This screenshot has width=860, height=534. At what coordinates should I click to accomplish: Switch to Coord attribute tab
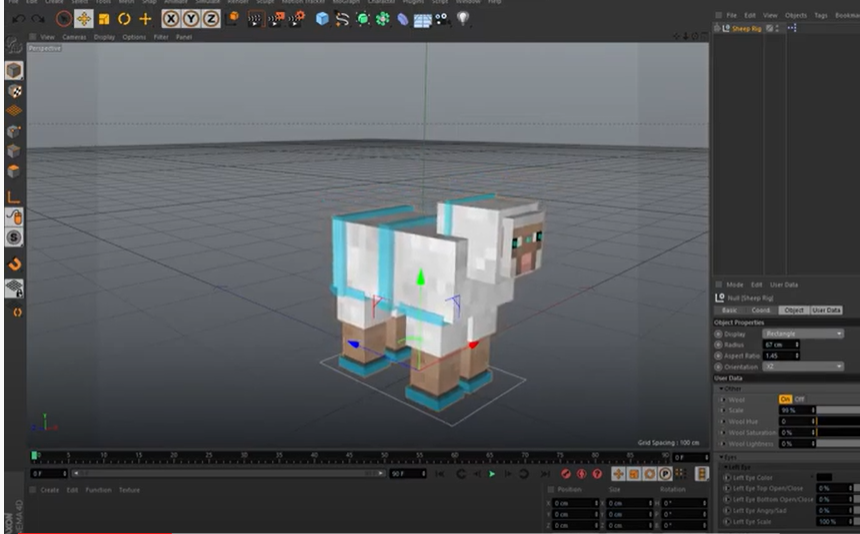tap(761, 310)
